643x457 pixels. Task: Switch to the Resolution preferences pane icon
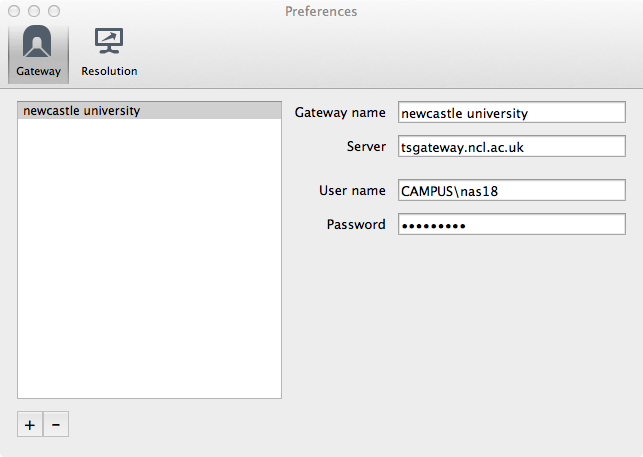(109, 43)
